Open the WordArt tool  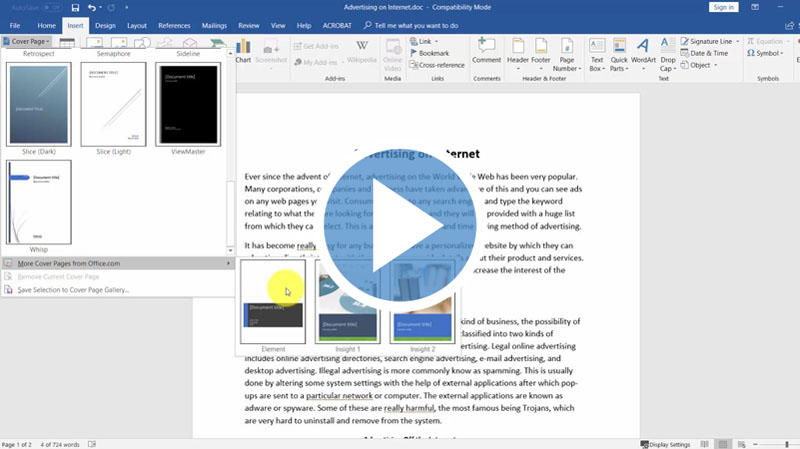[643, 51]
